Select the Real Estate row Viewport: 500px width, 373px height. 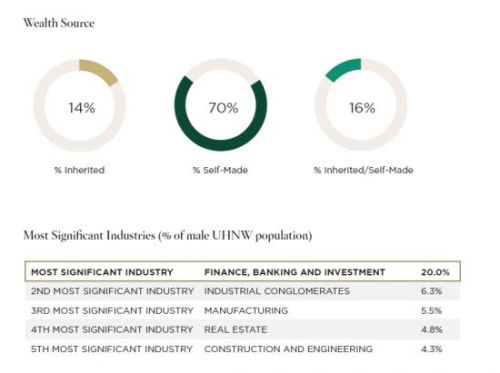click(243, 329)
